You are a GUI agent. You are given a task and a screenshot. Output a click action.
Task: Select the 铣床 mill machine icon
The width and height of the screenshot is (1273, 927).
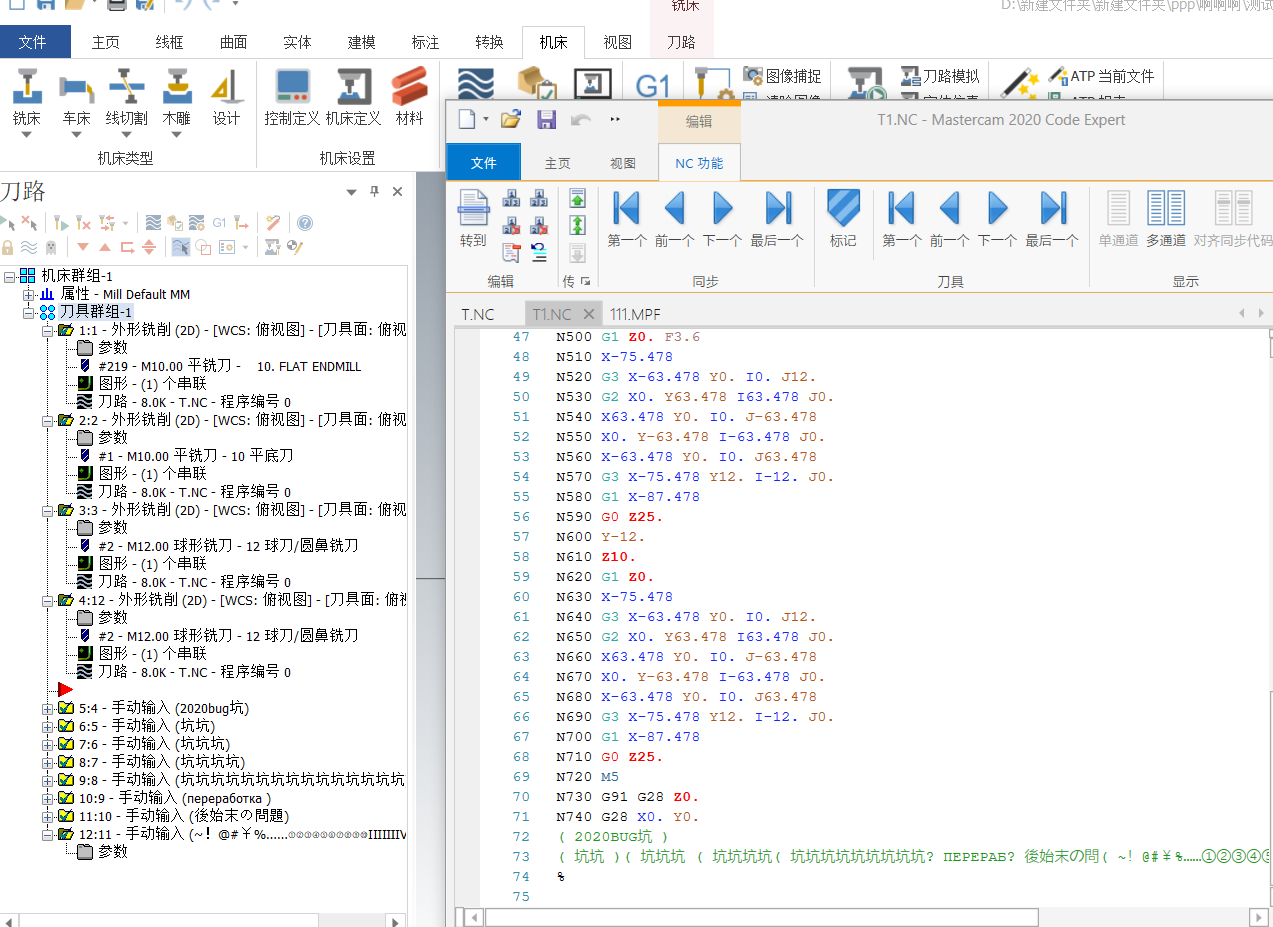coord(27,88)
